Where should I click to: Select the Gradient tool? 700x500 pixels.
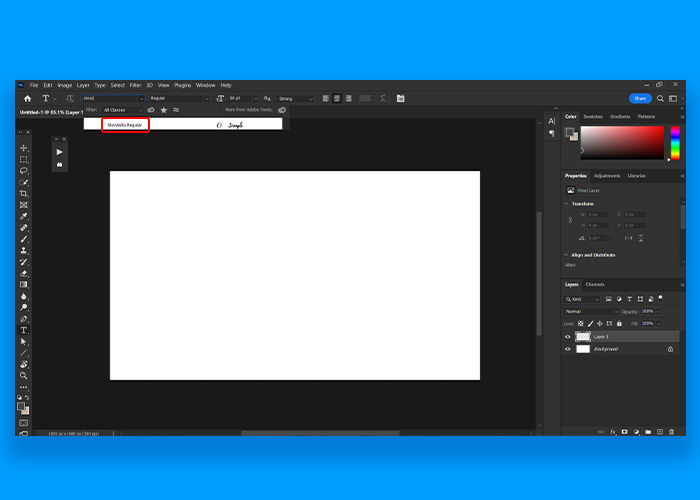pos(24,284)
